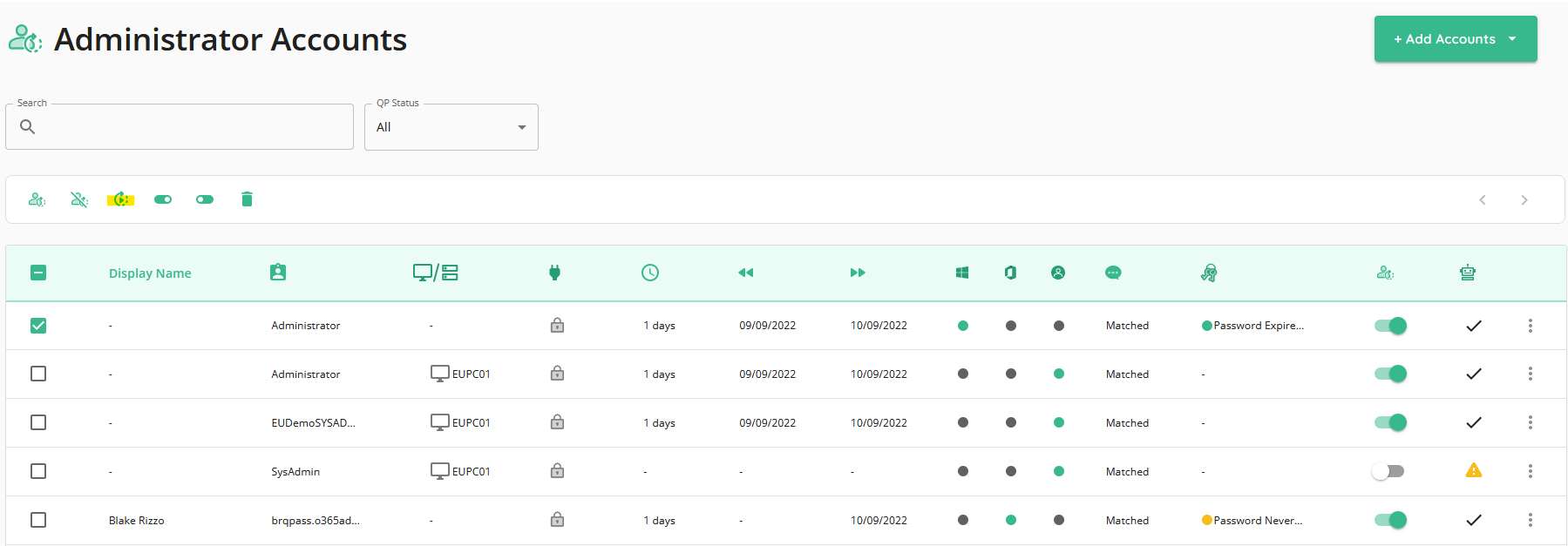The height and width of the screenshot is (546, 1568).
Task: Click the enable toggle-on icon in toolbar
Action: pyautogui.click(x=163, y=199)
